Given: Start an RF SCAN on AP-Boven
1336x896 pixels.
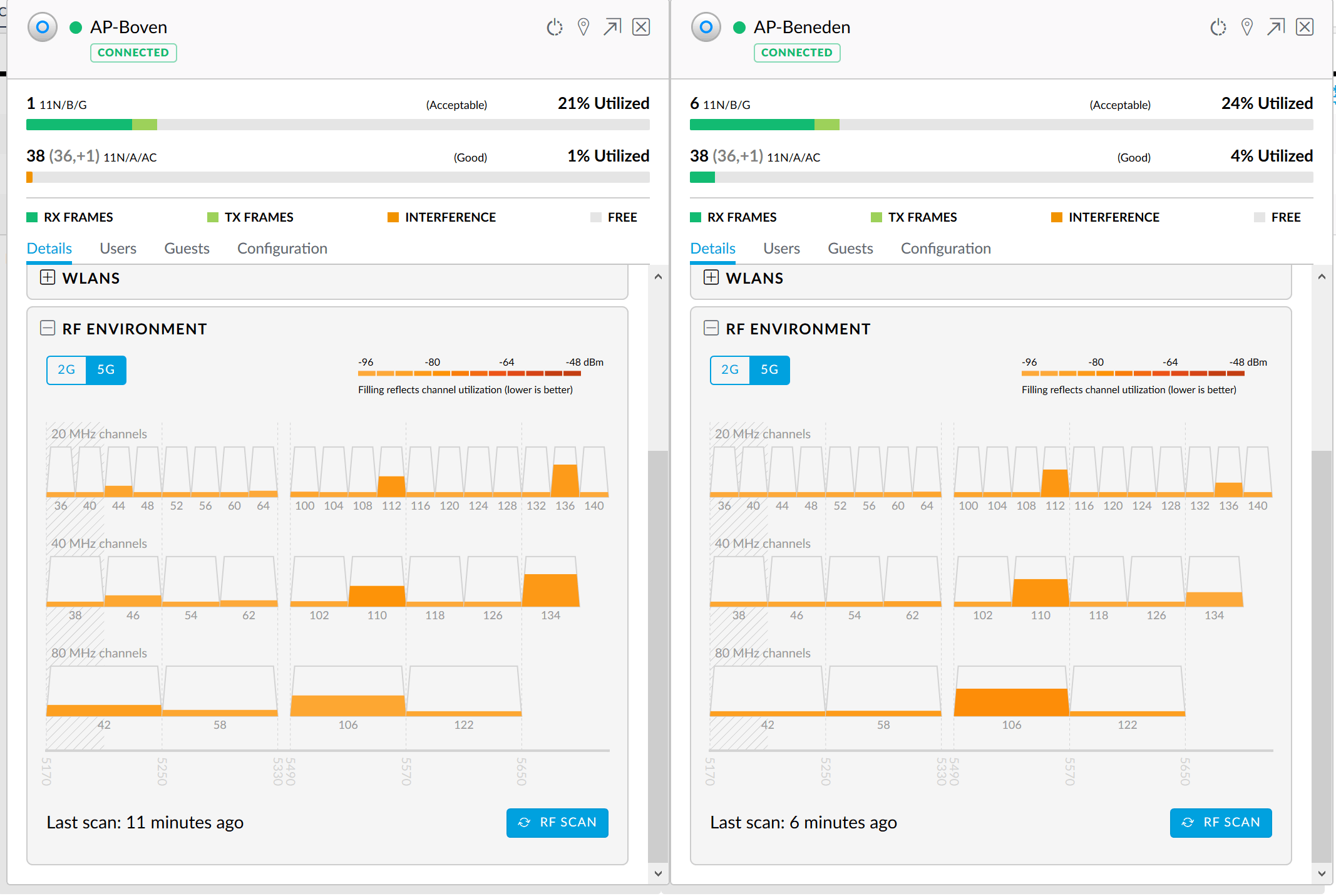Looking at the screenshot, I should tap(557, 822).
